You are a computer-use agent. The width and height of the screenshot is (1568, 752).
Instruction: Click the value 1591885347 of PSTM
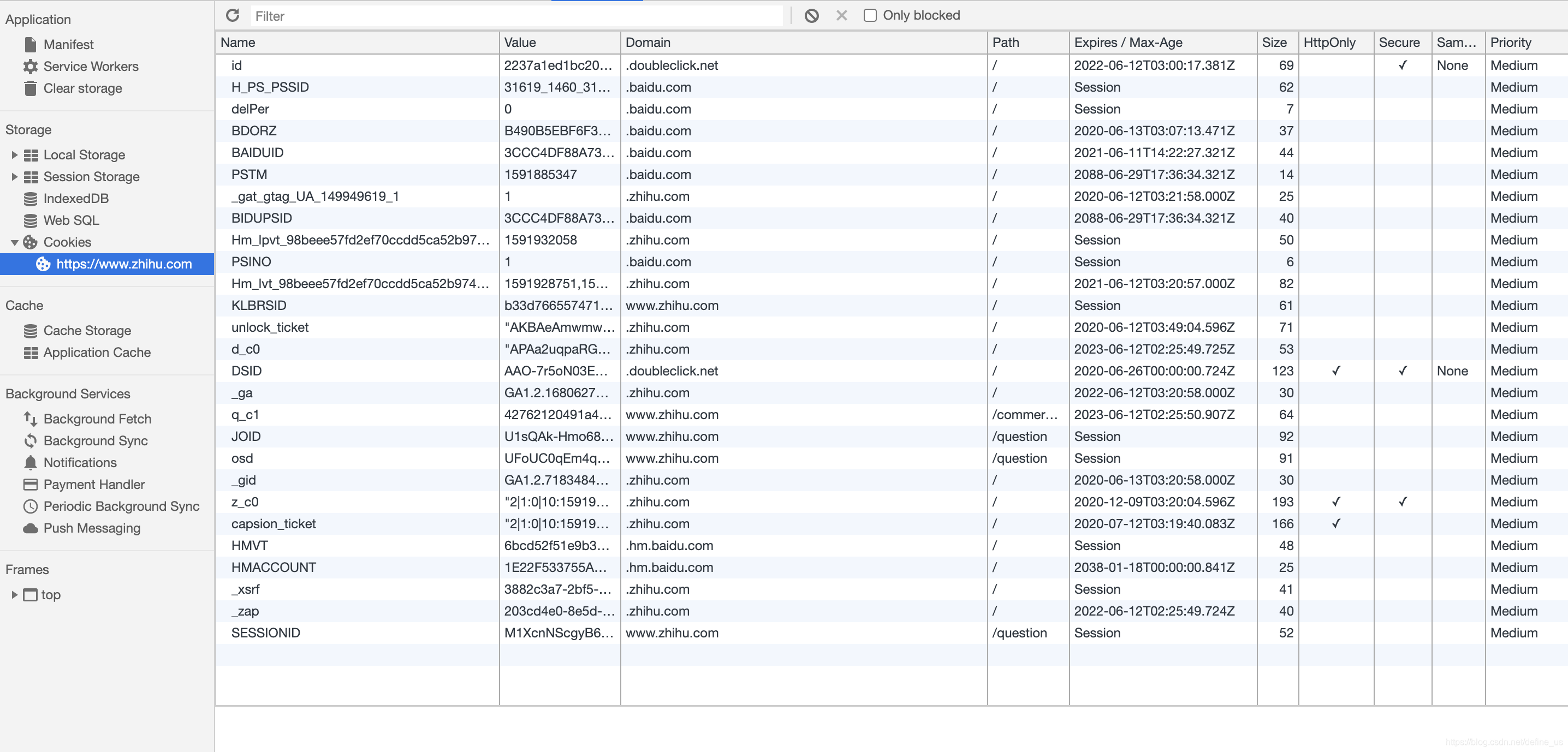(541, 175)
